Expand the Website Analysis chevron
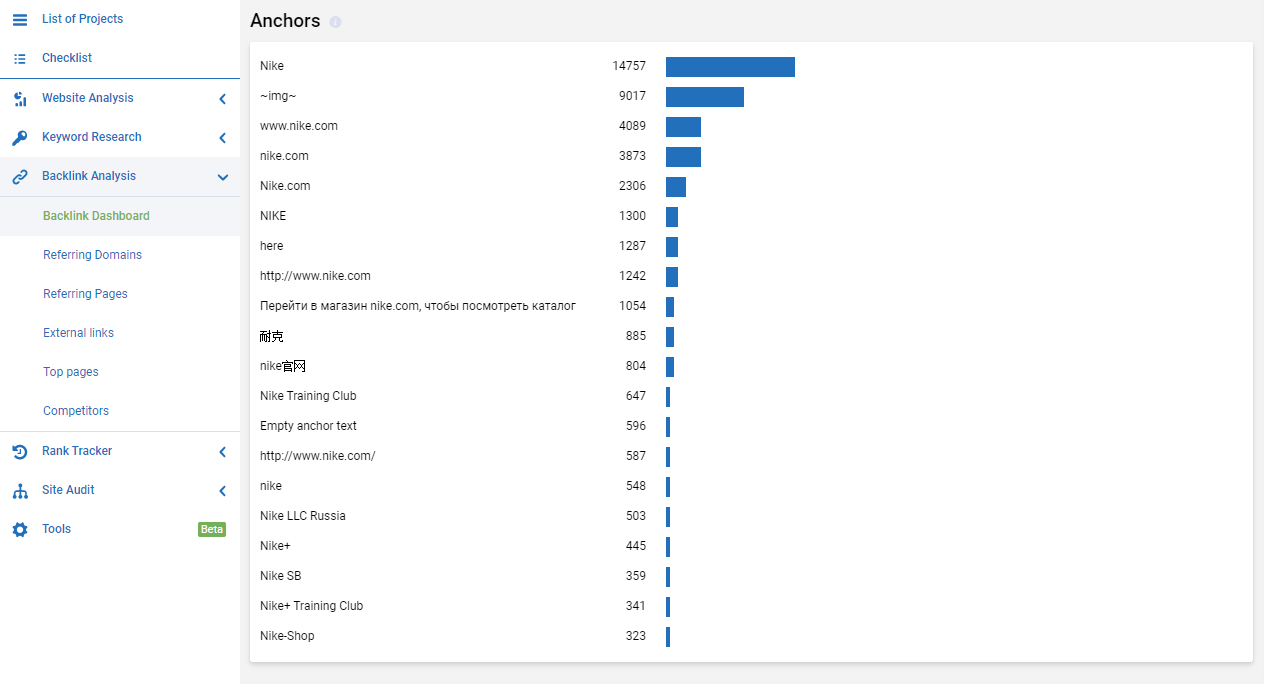Viewport: 1264px width, 684px height. click(x=223, y=98)
